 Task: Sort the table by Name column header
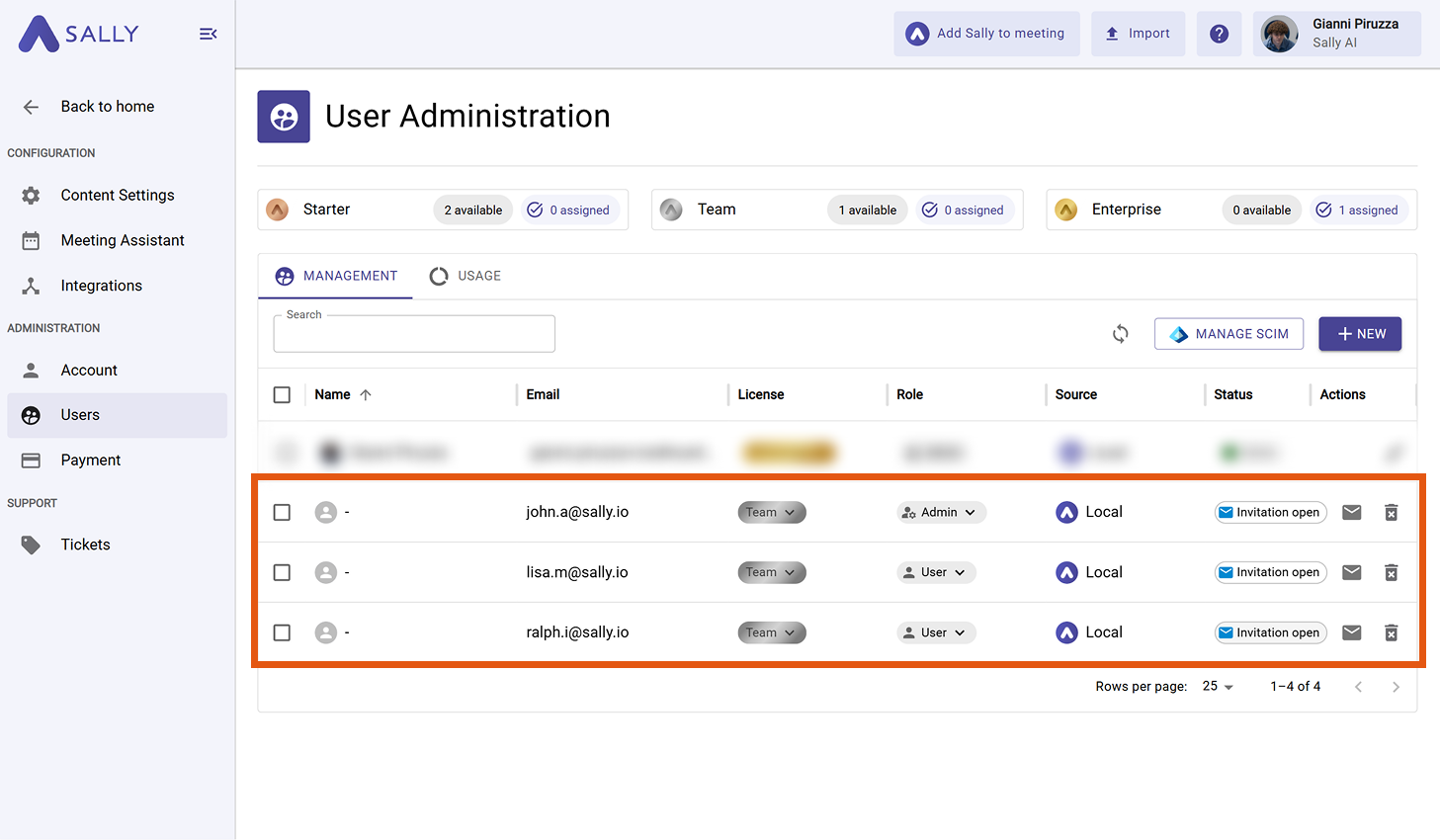coord(333,394)
